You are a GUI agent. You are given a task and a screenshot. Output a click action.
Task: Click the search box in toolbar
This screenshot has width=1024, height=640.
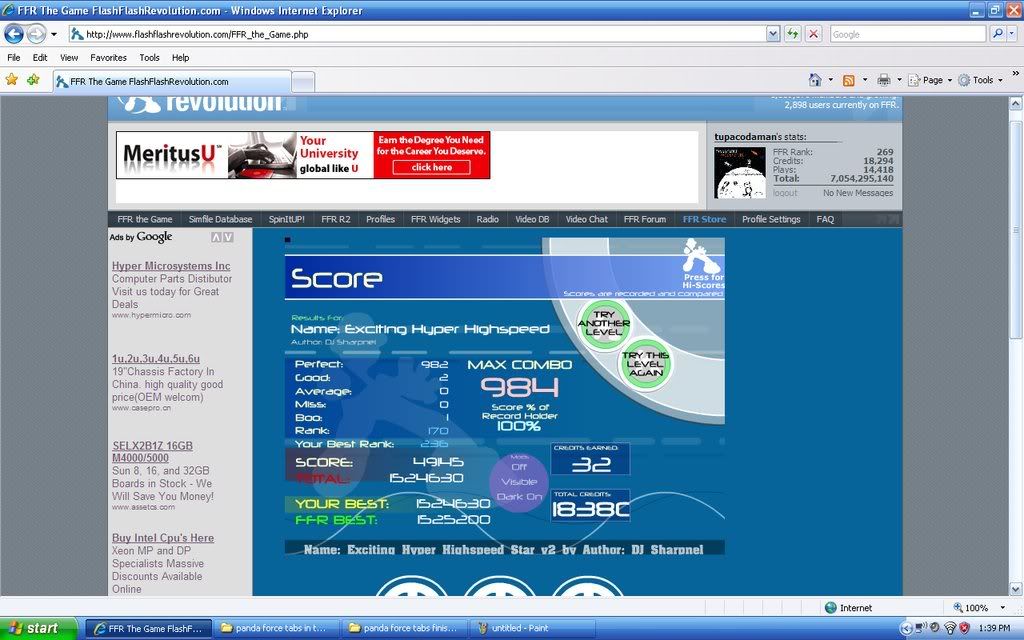click(907, 34)
